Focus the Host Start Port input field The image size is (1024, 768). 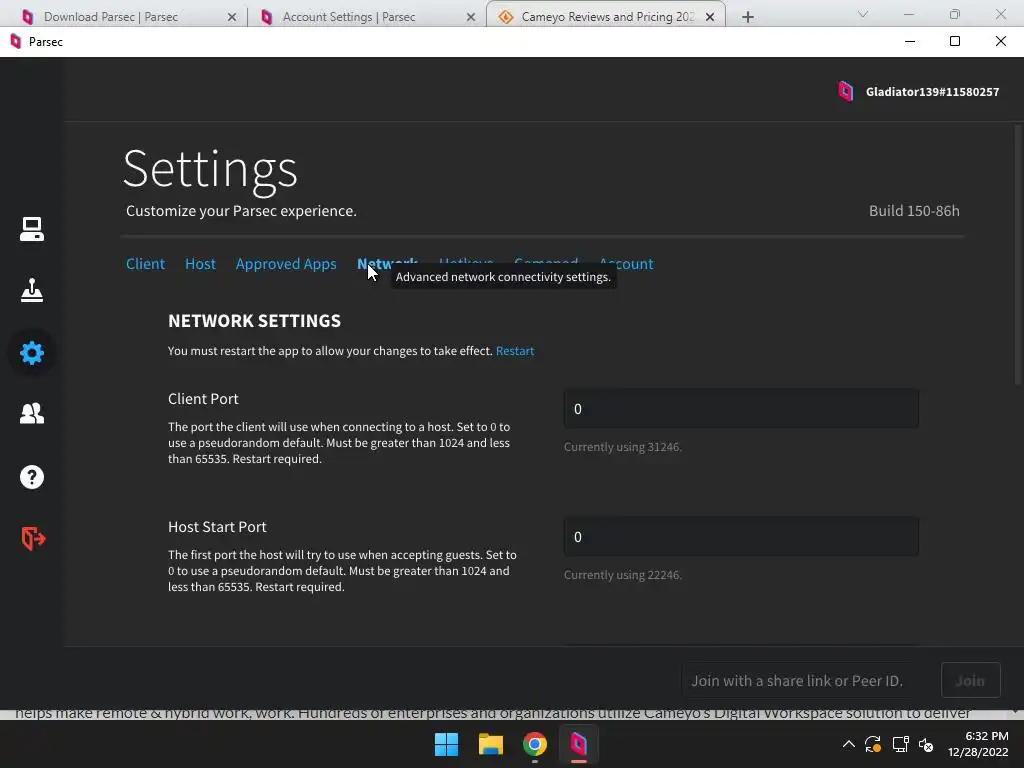741,537
